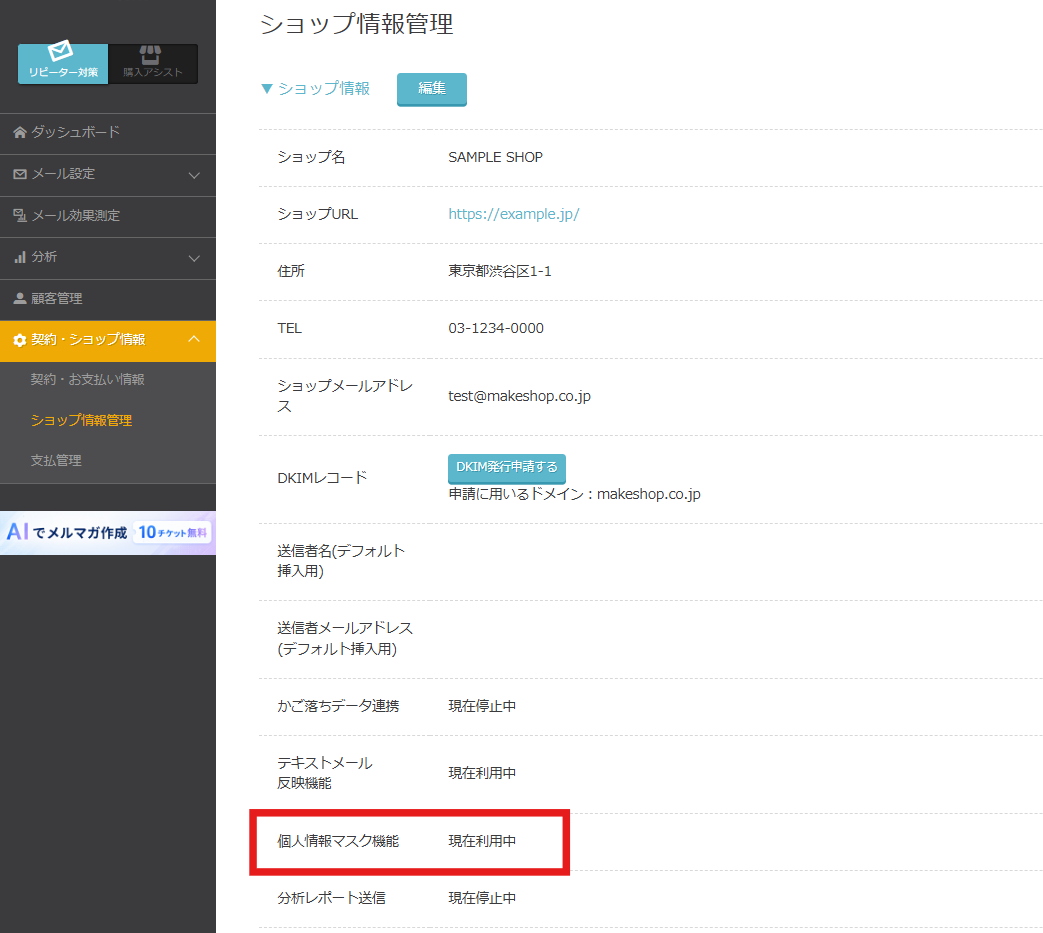Click the DKIMレコード label
The height and width of the screenshot is (933, 1043).
click(322, 478)
